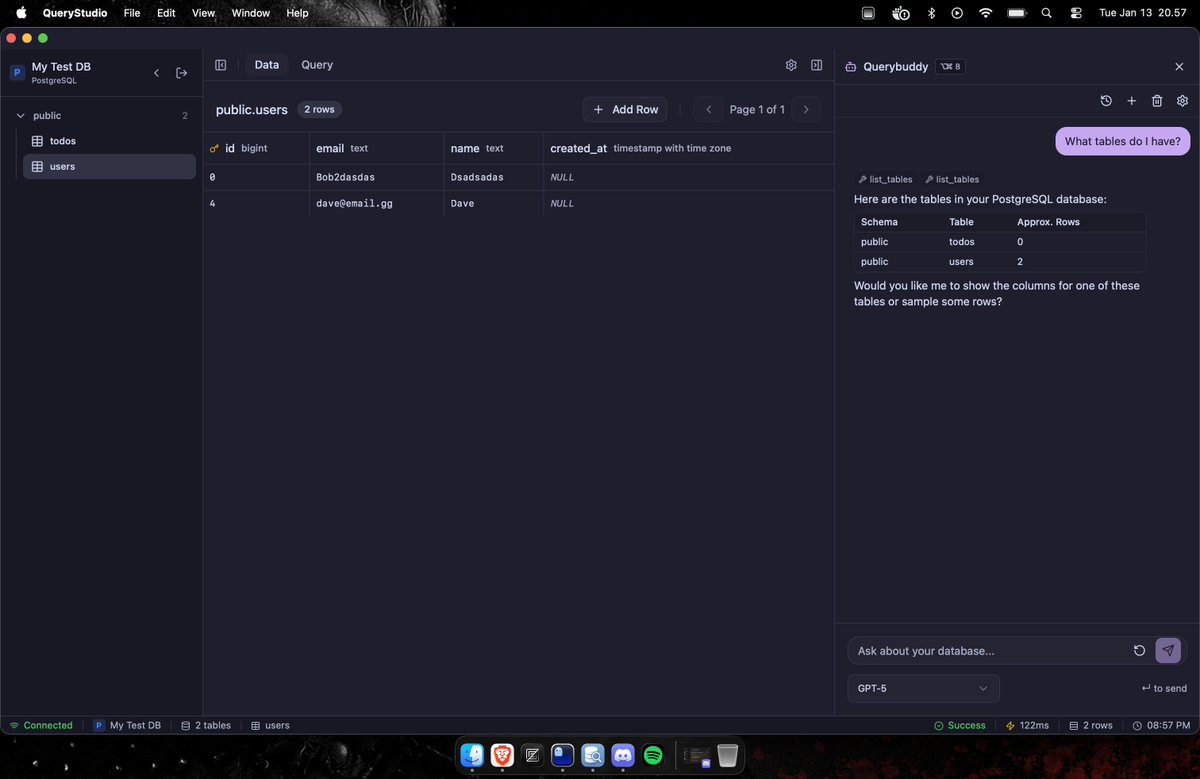1200x779 pixels.
Task: Select the users table in sidebar
Action: click(x=109, y=166)
